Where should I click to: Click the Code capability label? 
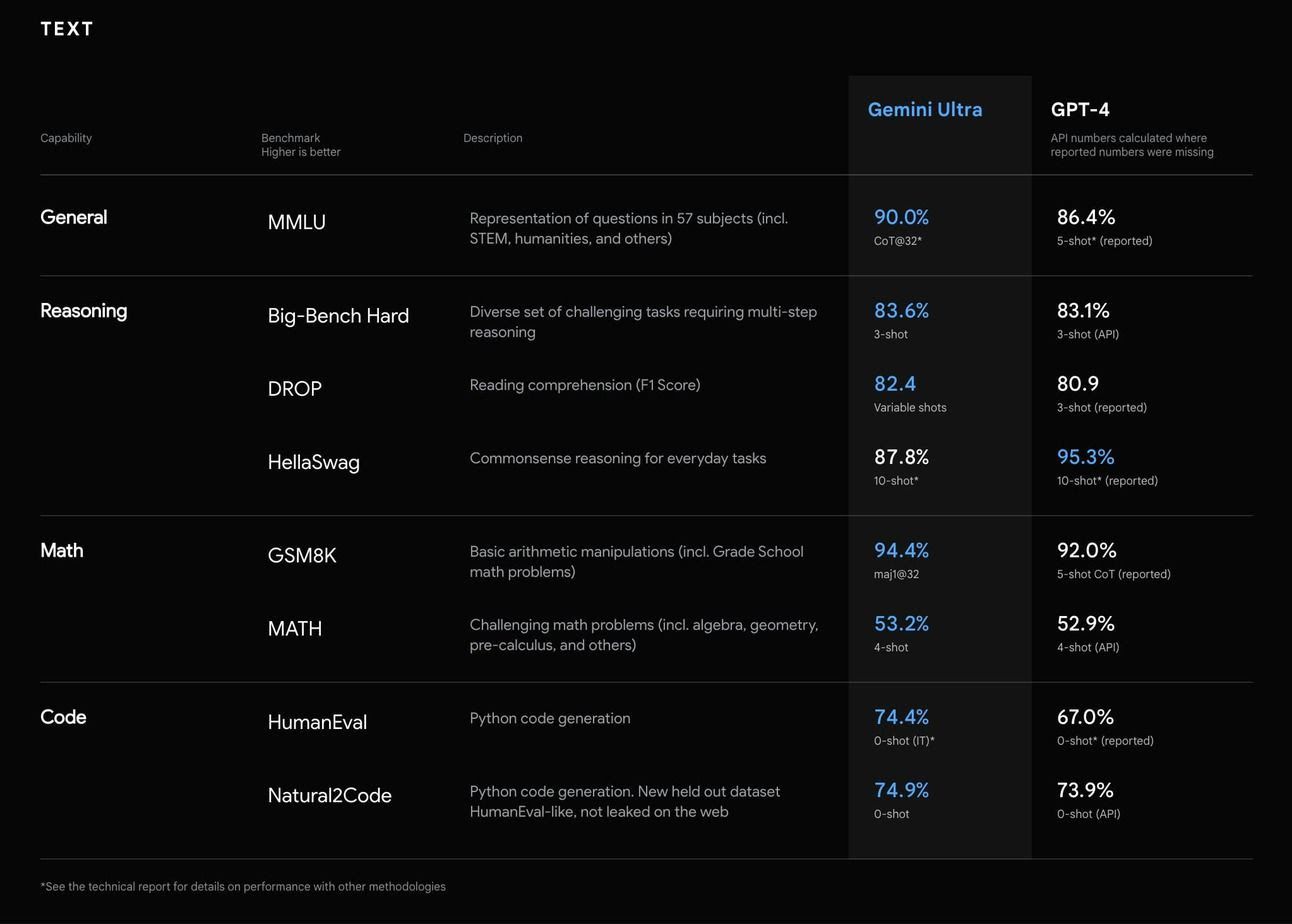click(63, 717)
